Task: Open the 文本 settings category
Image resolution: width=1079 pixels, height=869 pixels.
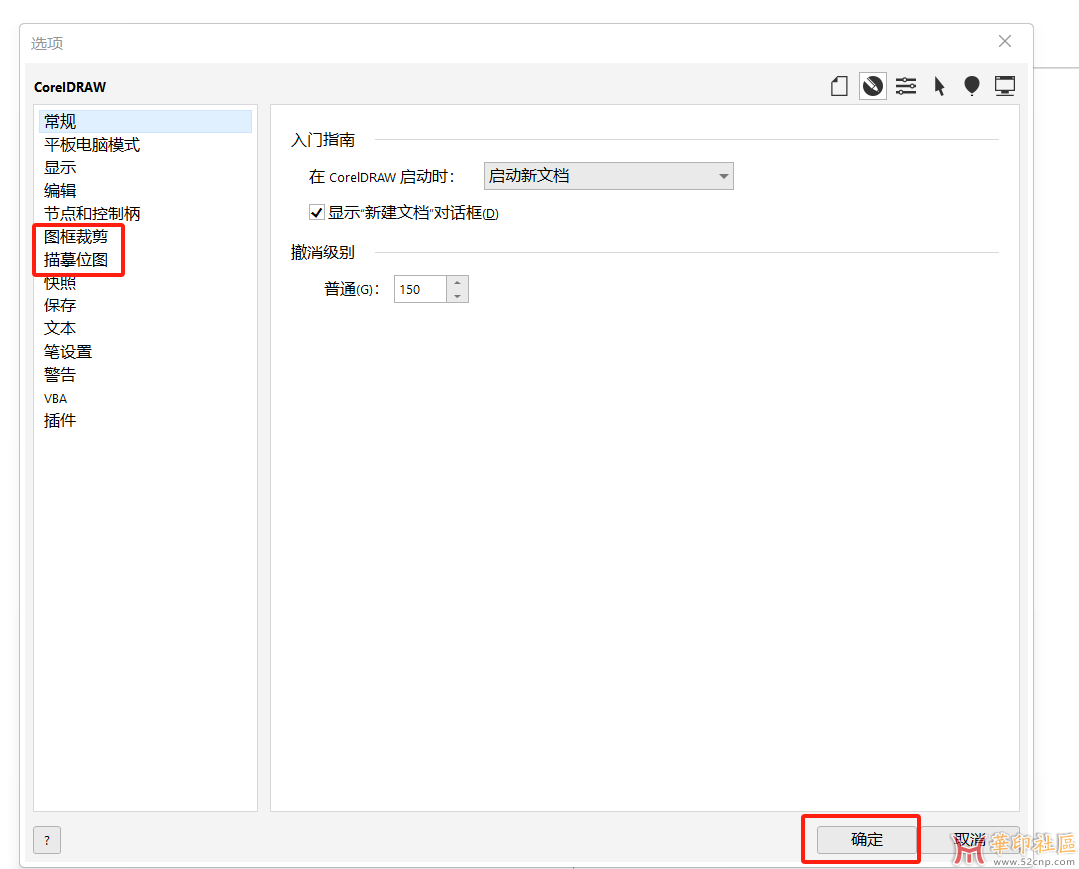Action: (x=60, y=329)
